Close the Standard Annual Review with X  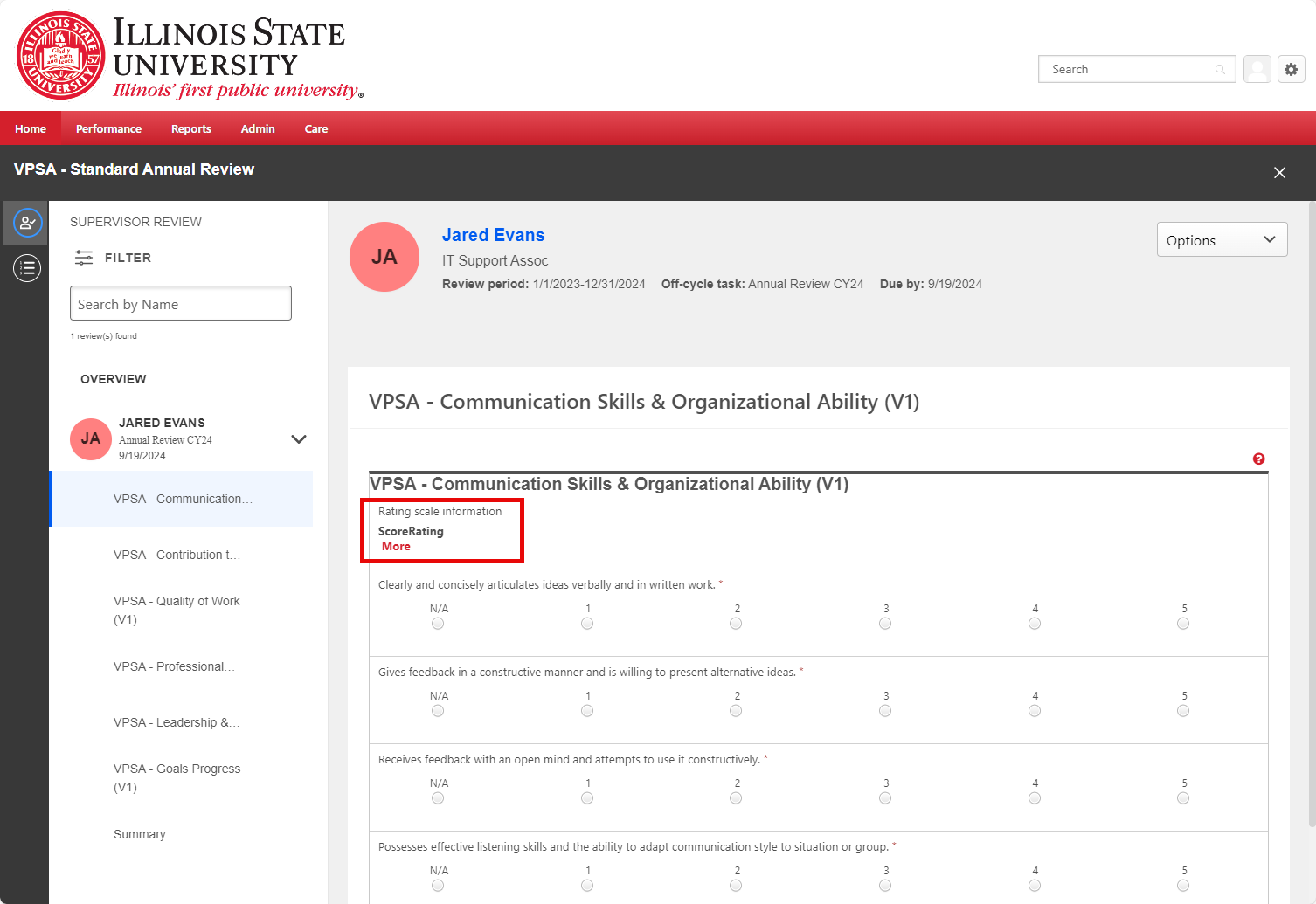(1279, 173)
